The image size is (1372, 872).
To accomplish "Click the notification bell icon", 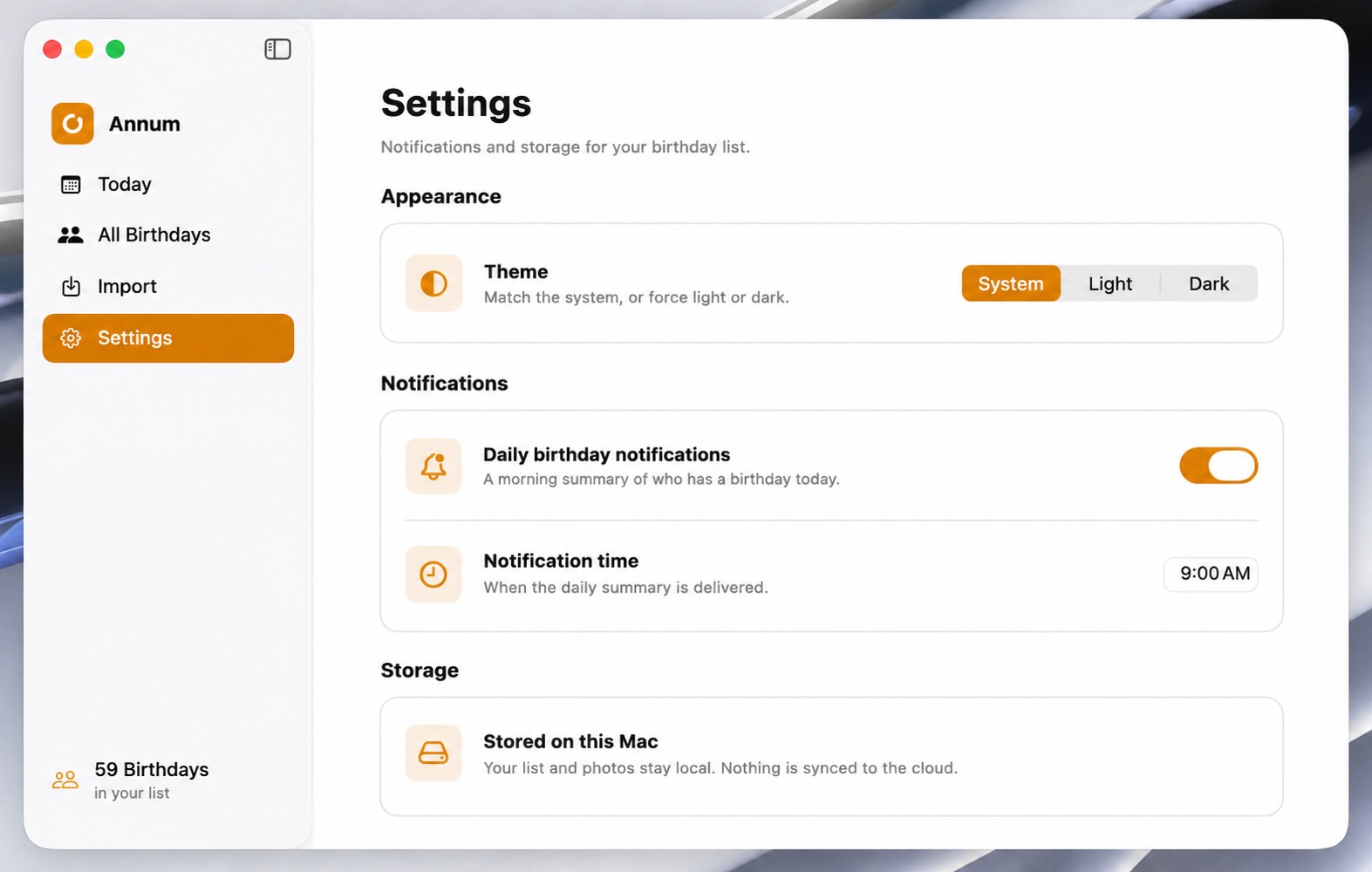I will (433, 467).
